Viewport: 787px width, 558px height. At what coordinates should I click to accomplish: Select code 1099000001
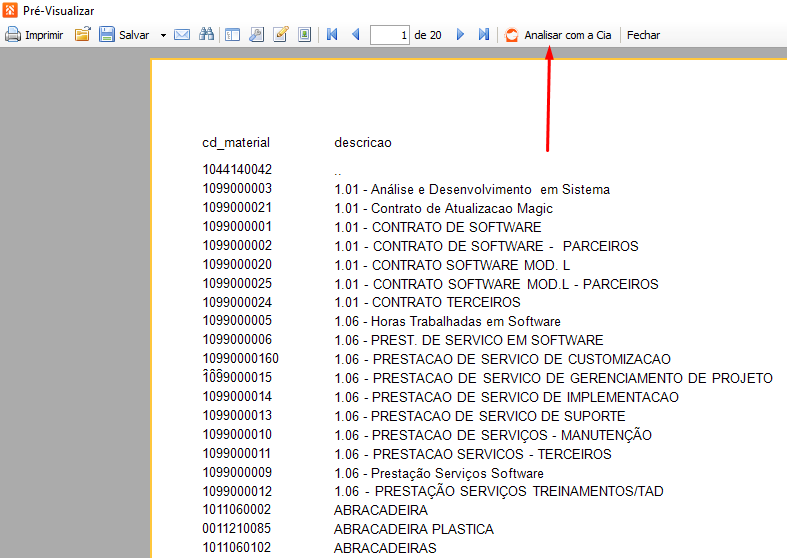237,227
